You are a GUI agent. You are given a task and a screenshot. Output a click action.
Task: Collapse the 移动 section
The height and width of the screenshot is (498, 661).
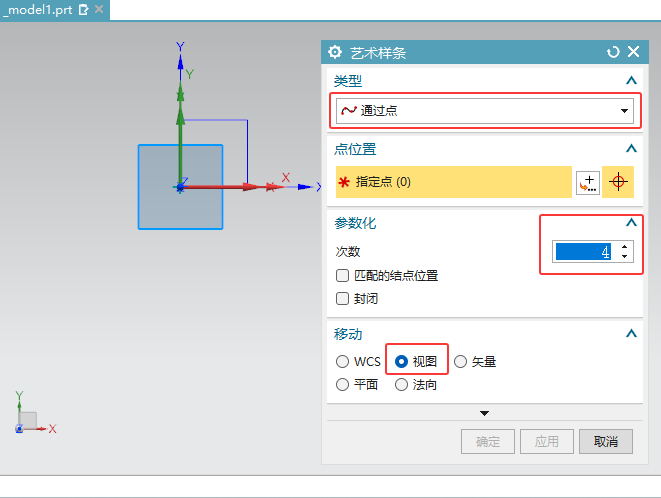point(631,334)
